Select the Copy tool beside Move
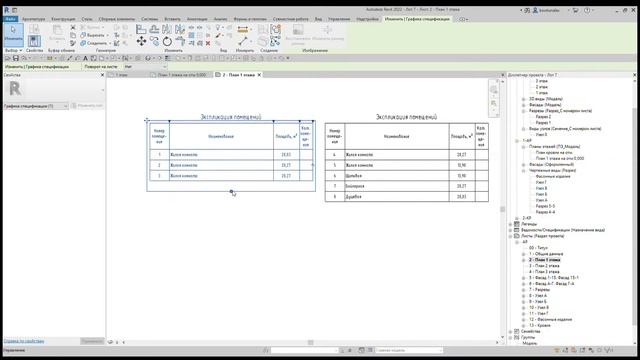Image resolution: width=640 pixels, height=360 pixels. point(154,41)
